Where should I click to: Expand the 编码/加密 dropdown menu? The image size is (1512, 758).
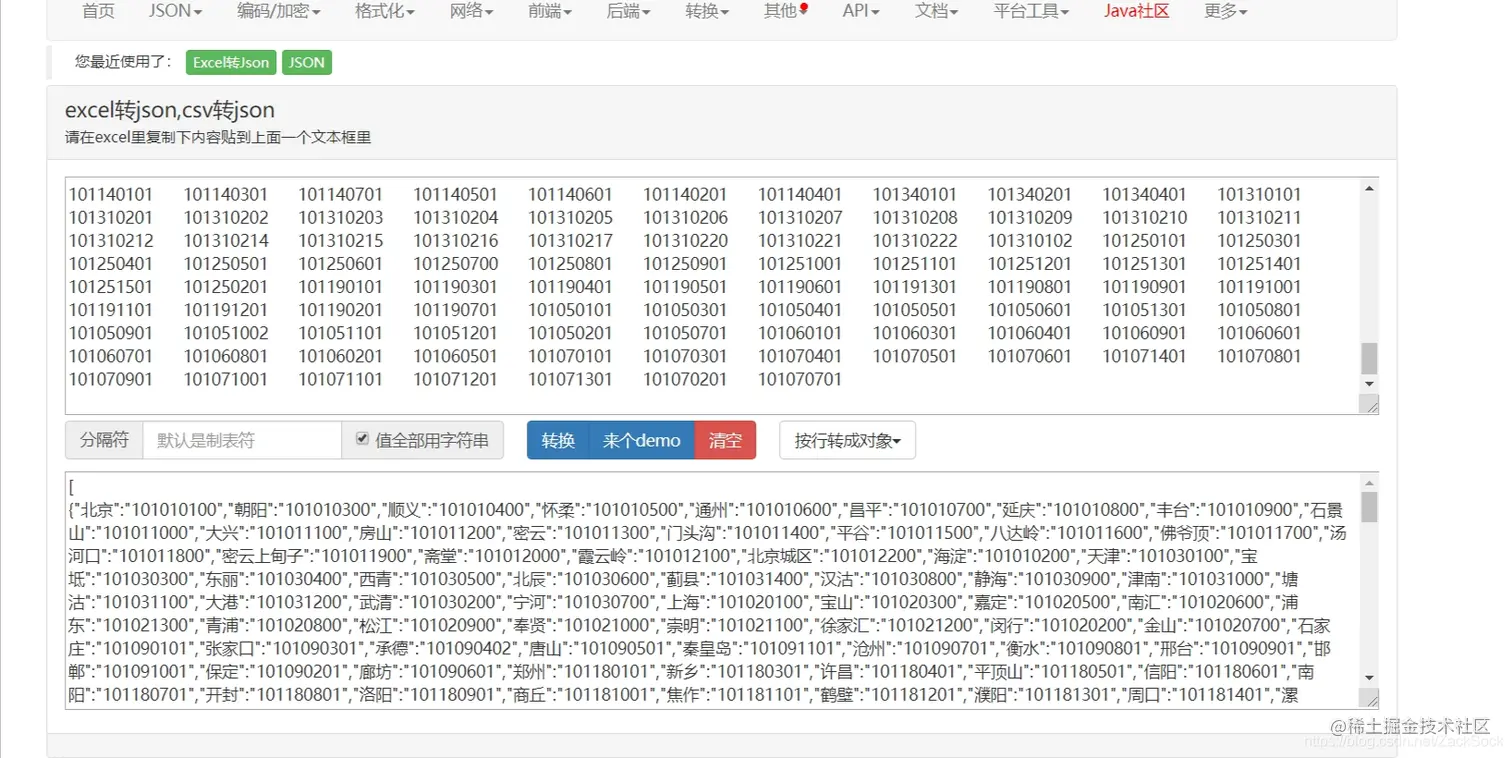pyautogui.click(x=279, y=11)
